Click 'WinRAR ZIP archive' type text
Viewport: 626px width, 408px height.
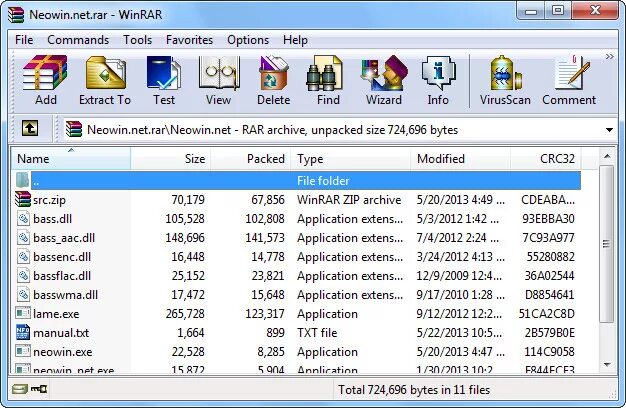[349, 200]
